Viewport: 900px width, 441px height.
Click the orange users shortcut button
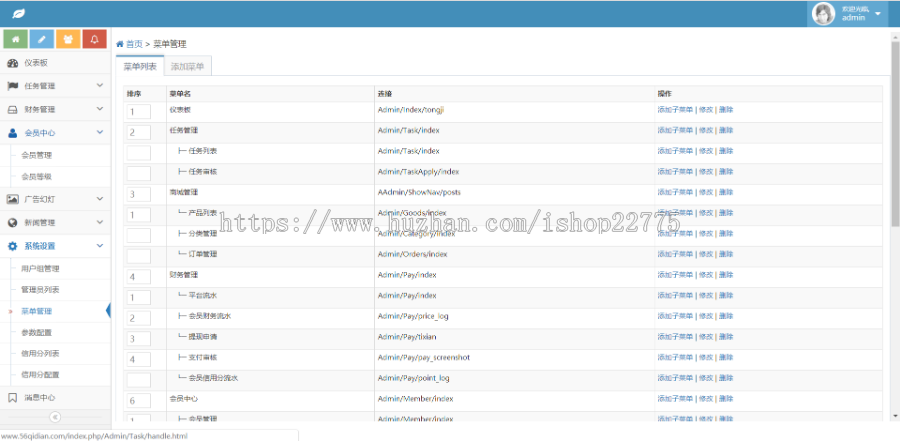pyautogui.click(x=68, y=39)
